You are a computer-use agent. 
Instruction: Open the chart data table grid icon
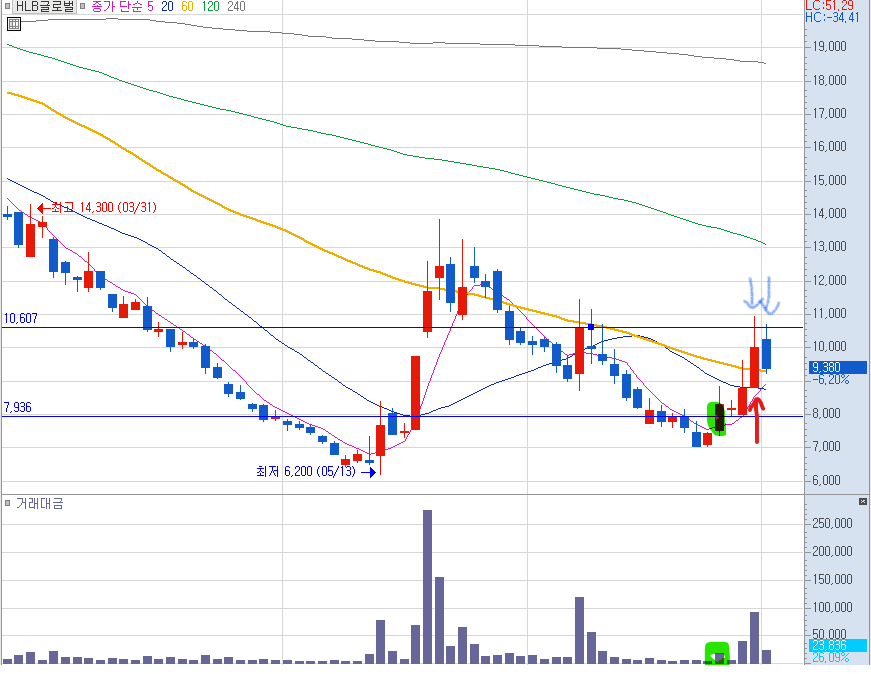(x=14, y=24)
